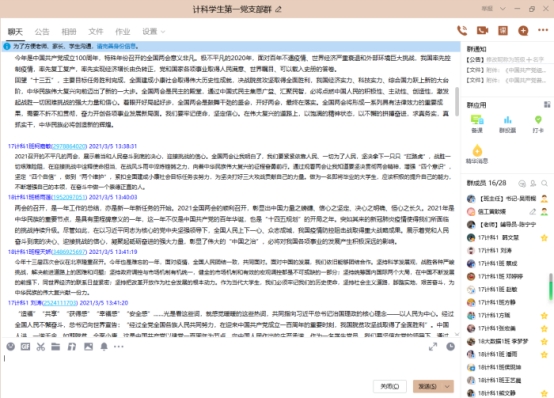Screen dimensions: 554x398
Task: Switch to the 作业 tab
Action: [123, 32]
